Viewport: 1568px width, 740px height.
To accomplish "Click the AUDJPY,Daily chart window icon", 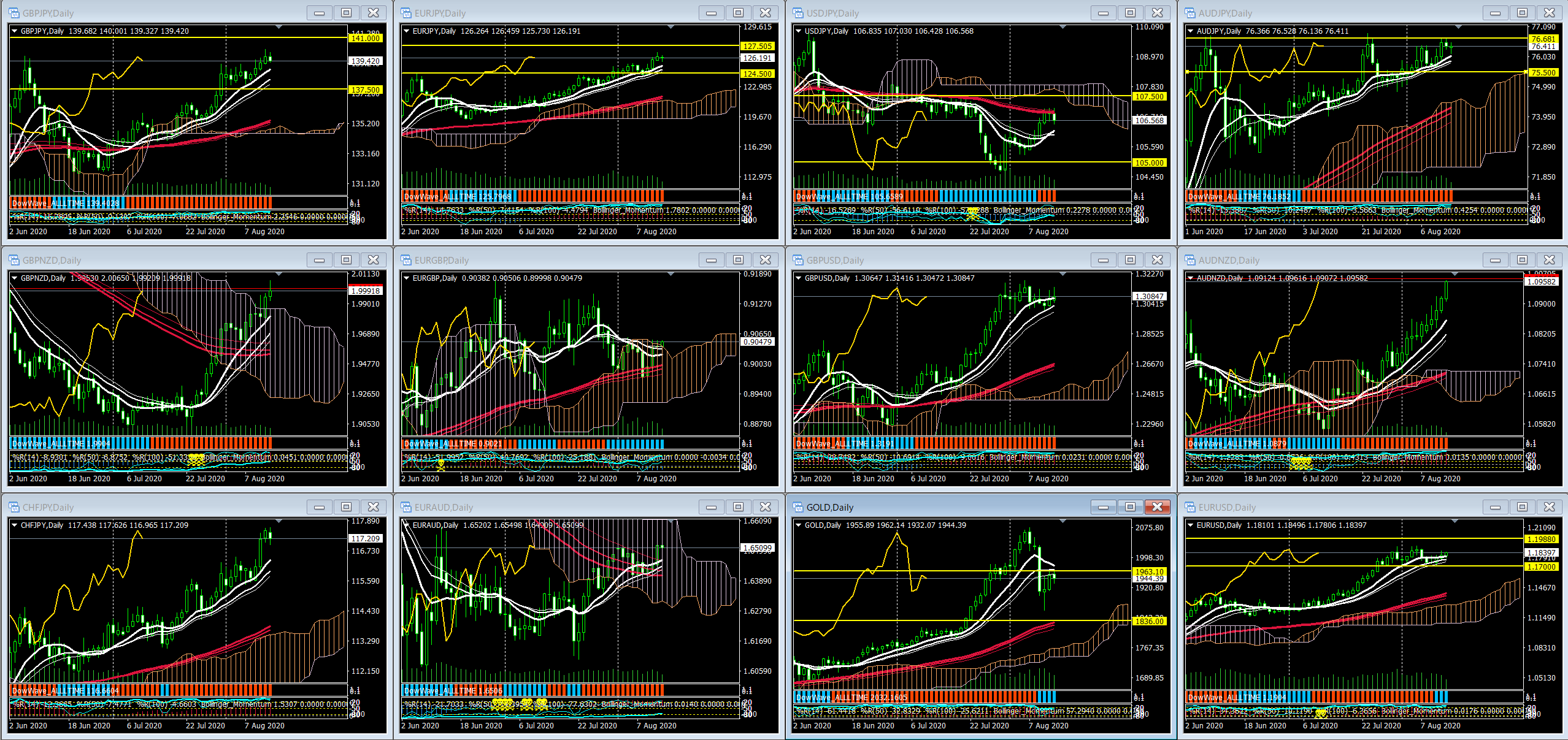I will coord(1190,13).
